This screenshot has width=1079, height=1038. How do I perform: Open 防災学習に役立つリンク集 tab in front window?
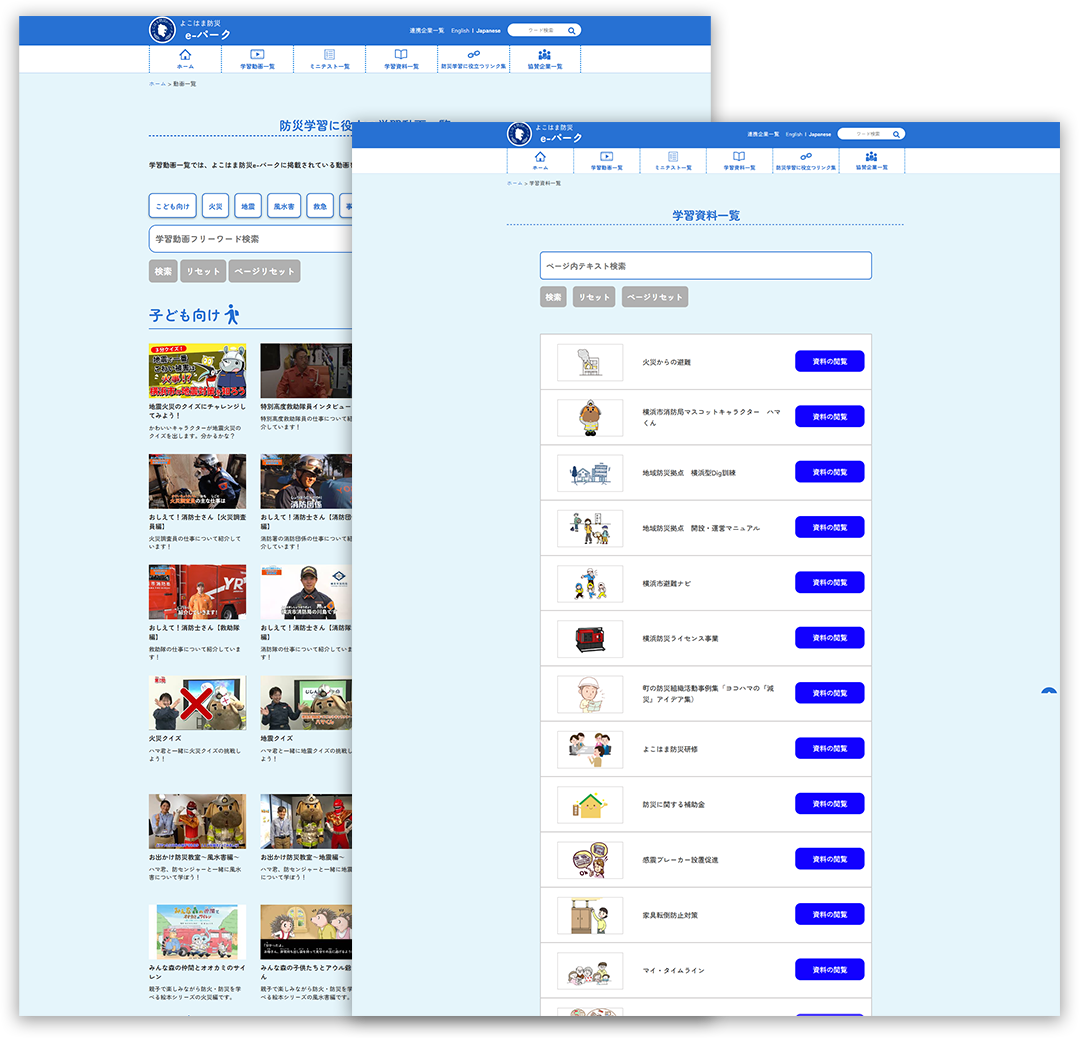click(x=806, y=161)
